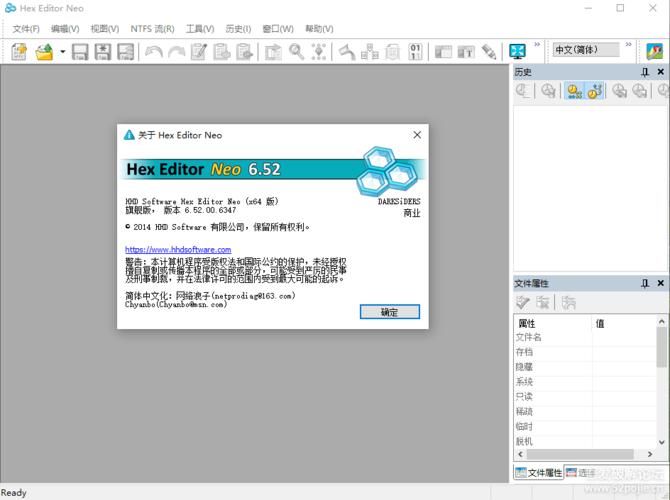Click the Copy clipboard icon

point(222,52)
